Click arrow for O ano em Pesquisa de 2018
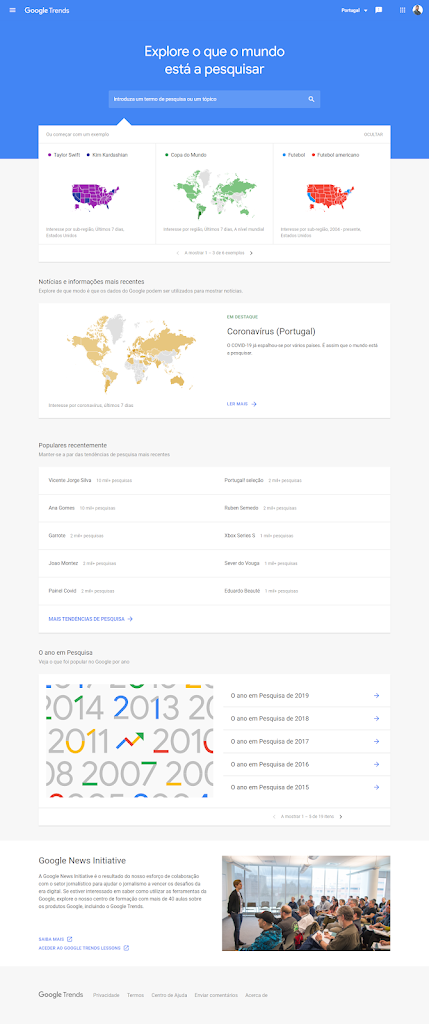 point(376,718)
